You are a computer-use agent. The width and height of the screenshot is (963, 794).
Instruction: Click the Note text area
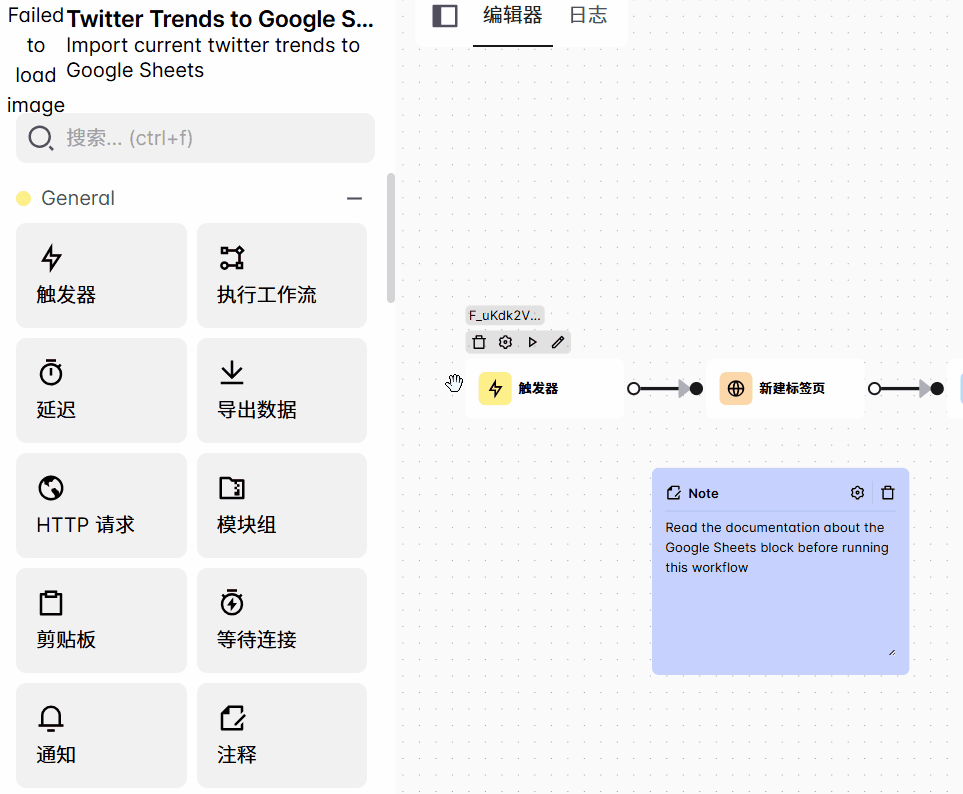[x=781, y=589]
